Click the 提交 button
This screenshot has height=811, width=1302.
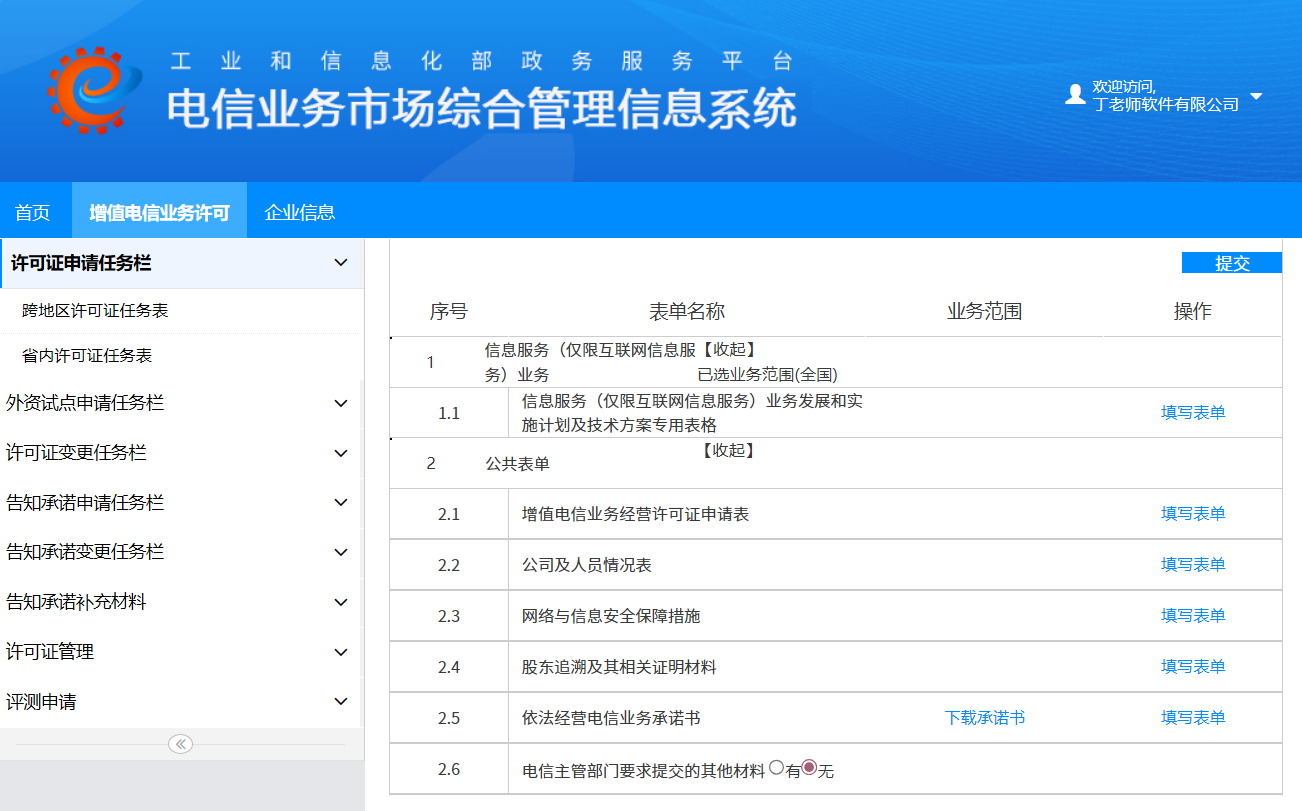(x=1231, y=263)
